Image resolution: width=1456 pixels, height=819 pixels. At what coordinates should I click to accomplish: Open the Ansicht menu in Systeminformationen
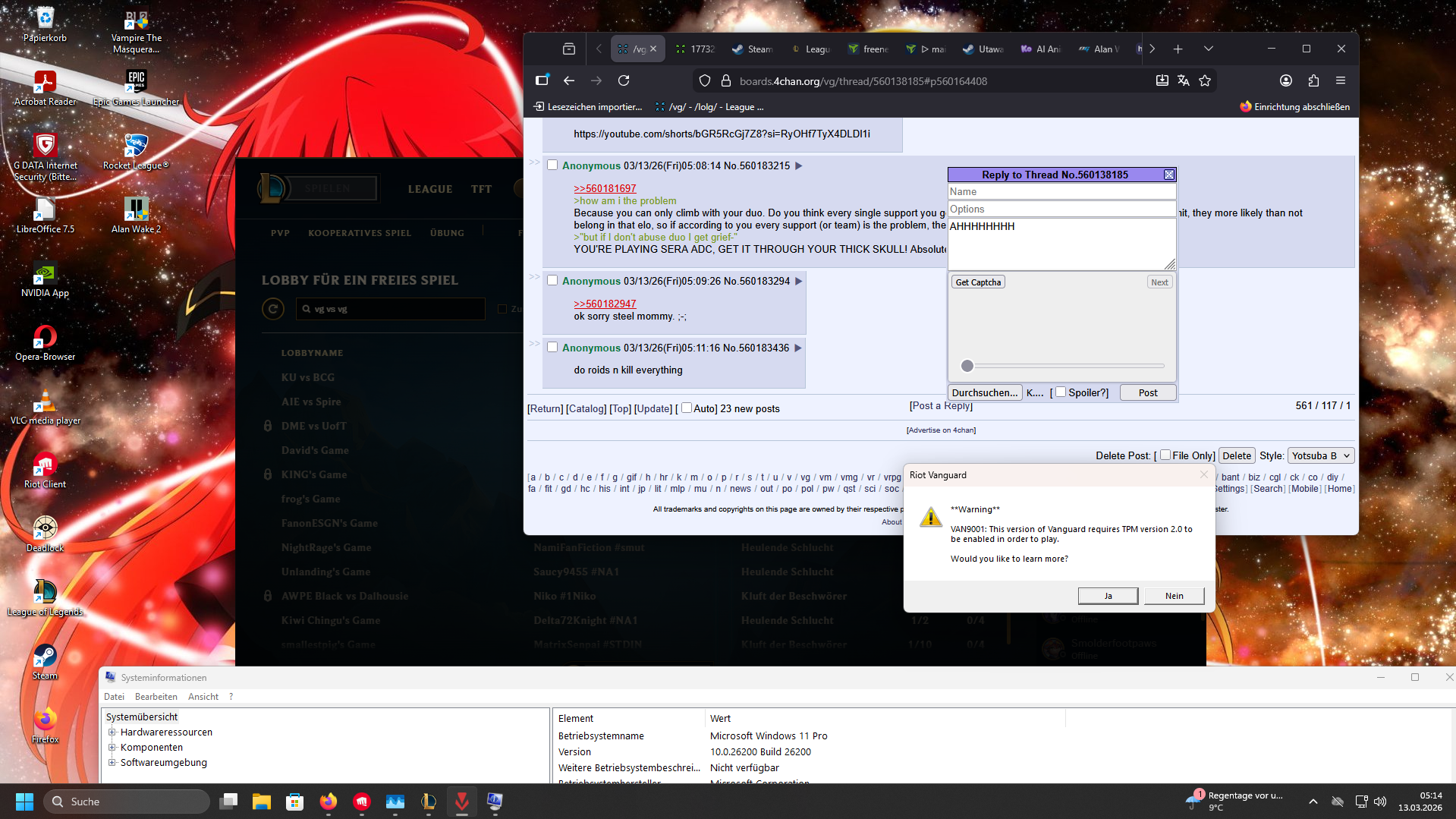click(x=203, y=697)
